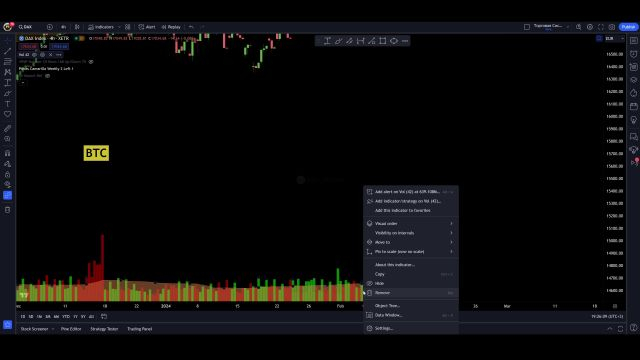Choose Remove in the context menu

pyautogui.click(x=411, y=293)
